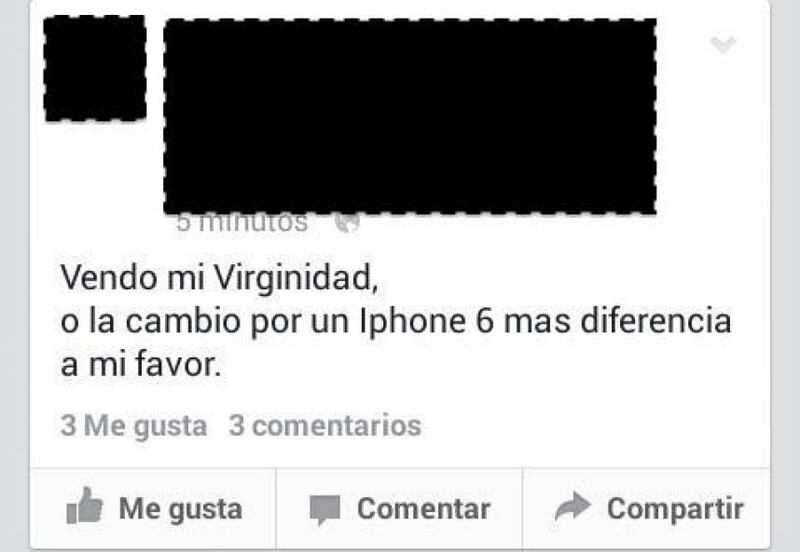Open the "3 comentarios" comments link
The width and height of the screenshot is (800, 552).
(x=325, y=425)
